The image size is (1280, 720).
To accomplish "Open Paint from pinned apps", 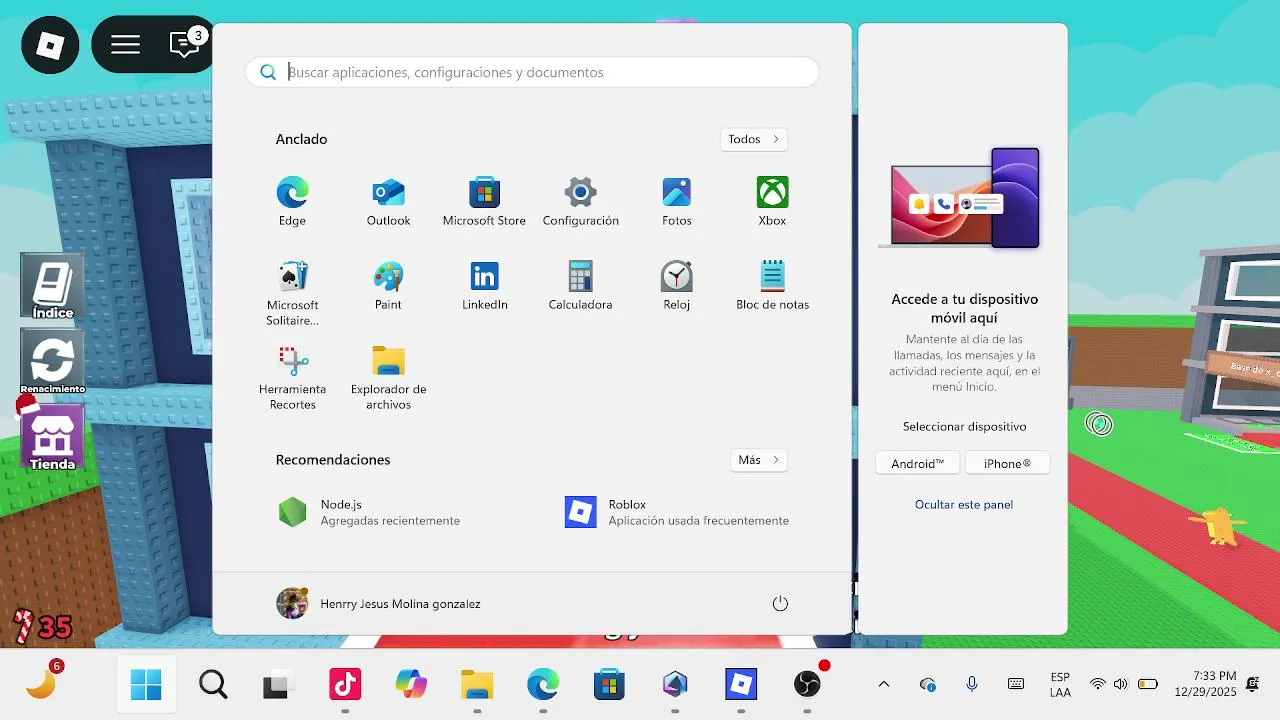I will [x=388, y=285].
